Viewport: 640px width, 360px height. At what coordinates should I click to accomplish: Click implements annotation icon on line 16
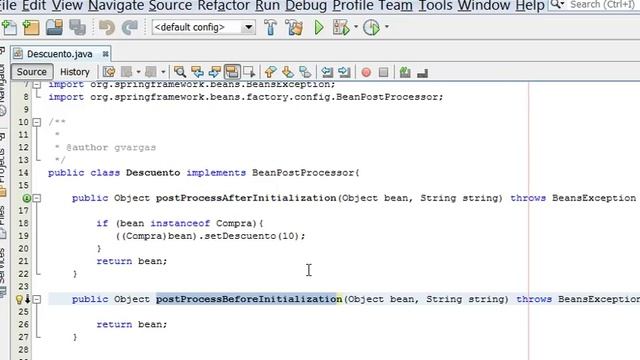[x=27, y=198]
